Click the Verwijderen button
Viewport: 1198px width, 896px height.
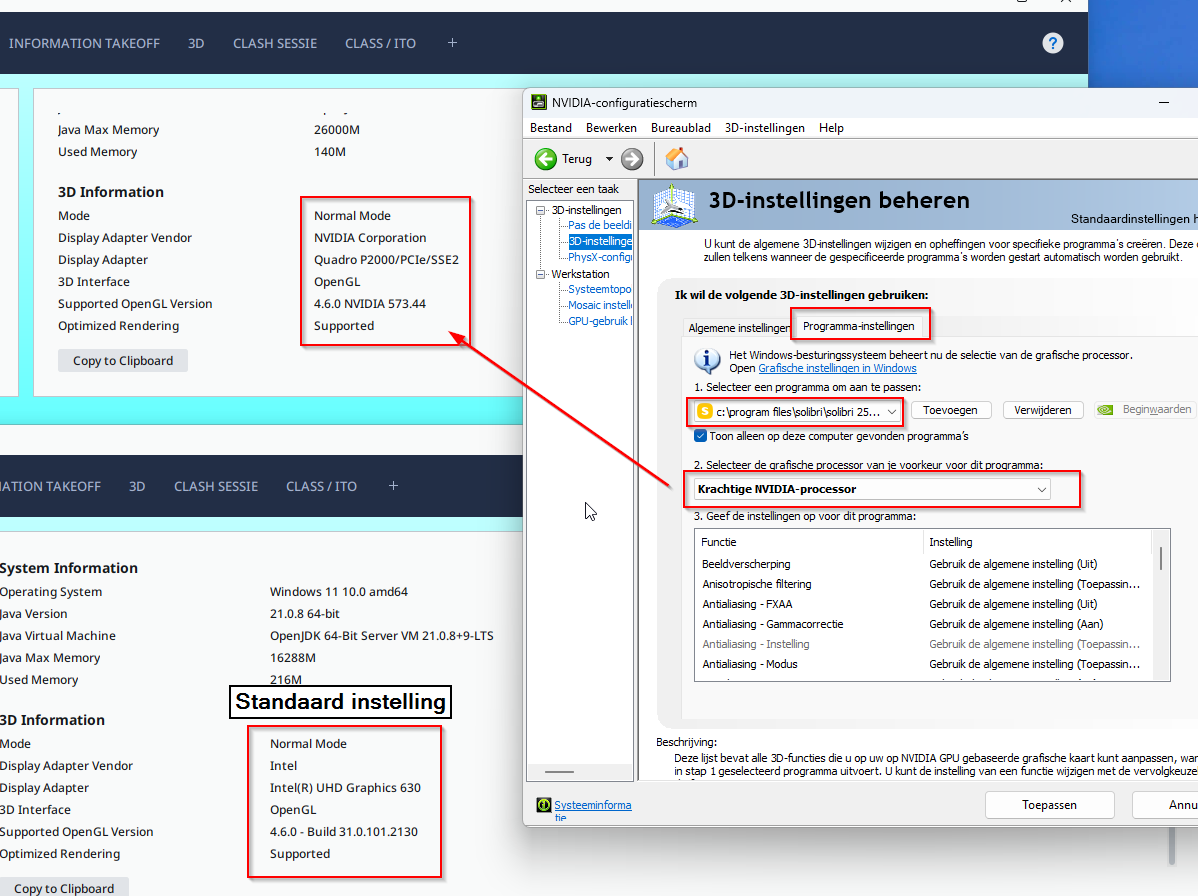(x=1043, y=410)
